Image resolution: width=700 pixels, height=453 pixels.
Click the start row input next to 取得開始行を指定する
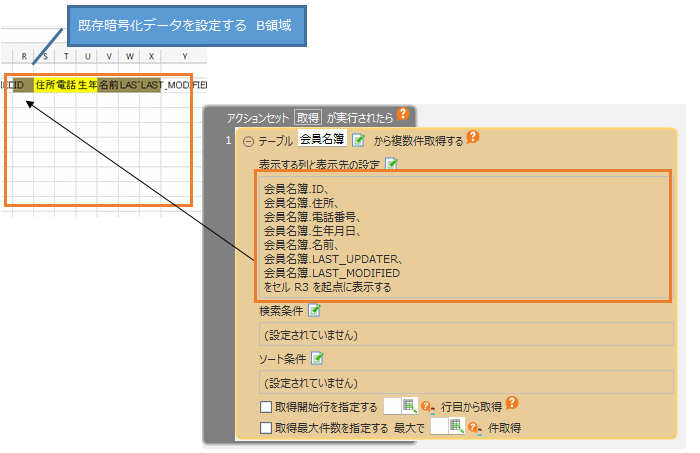pyautogui.click(x=393, y=406)
